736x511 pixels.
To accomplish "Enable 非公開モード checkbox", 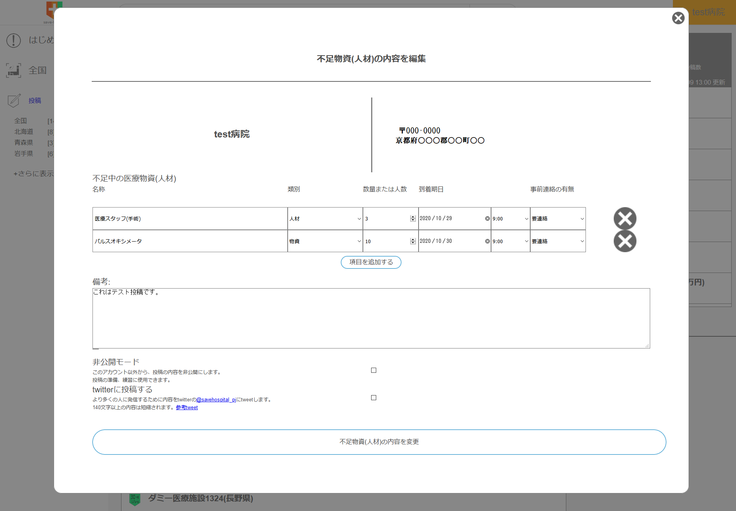I will (374, 370).
